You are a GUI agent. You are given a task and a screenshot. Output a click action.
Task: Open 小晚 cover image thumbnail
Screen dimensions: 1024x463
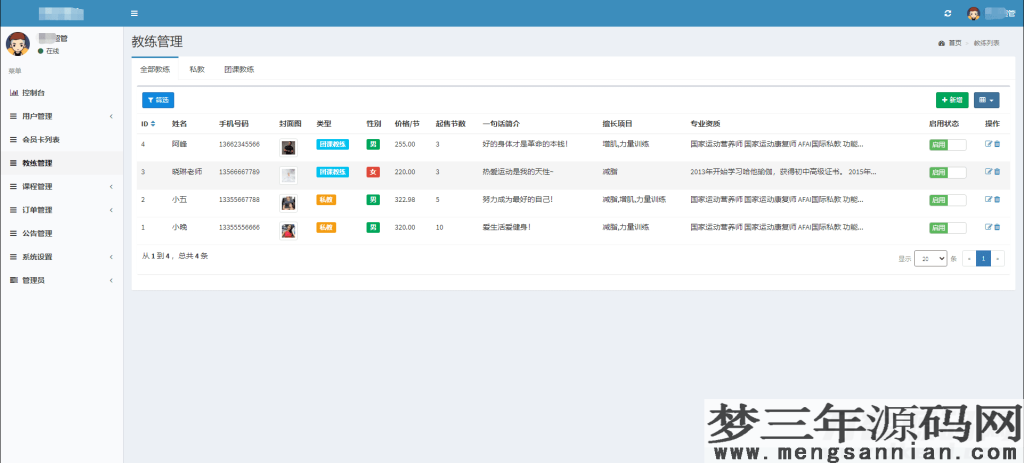click(288, 231)
